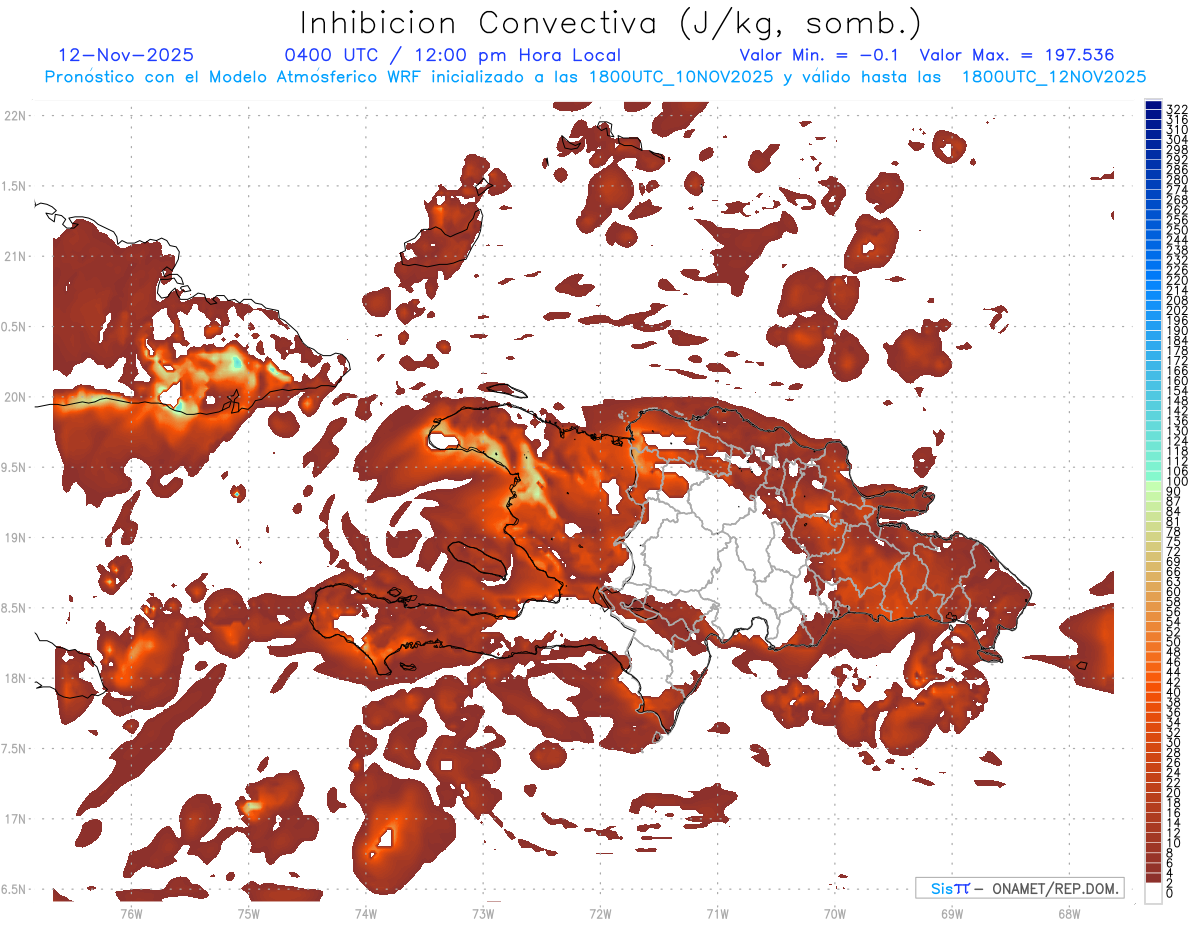Viewport: 1200px width, 927px height.
Task: Click the WRF model forecast description line
Action: pyautogui.click(x=596, y=77)
